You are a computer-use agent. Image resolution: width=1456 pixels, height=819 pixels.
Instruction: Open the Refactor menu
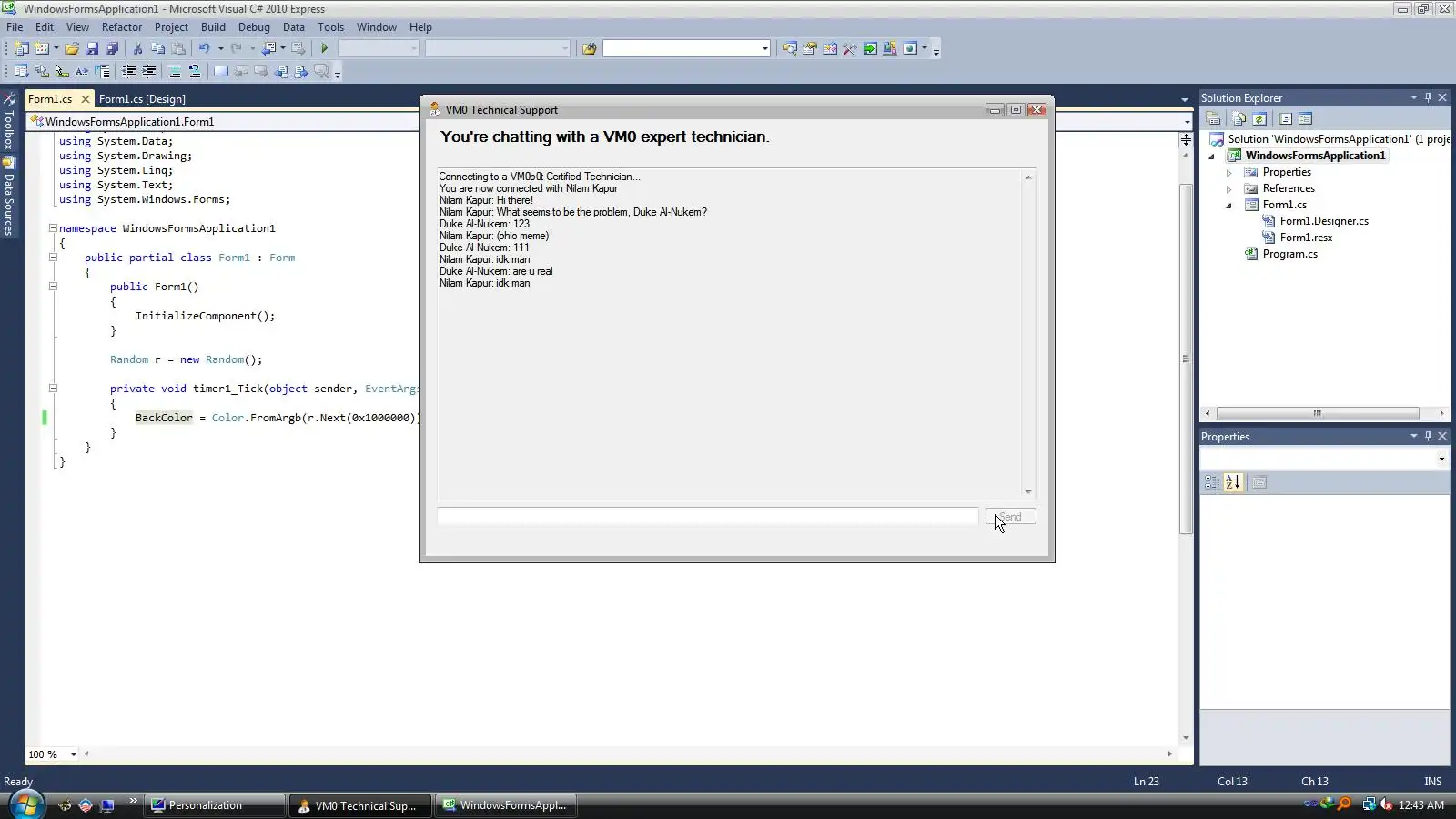[122, 27]
